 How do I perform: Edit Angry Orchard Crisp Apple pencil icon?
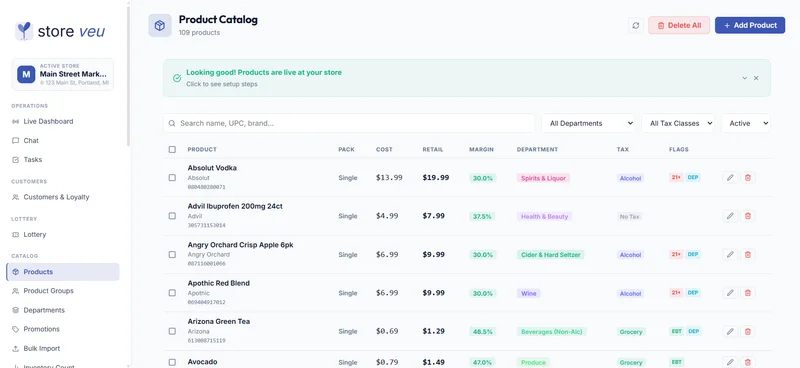pyautogui.click(x=730, y=254)
